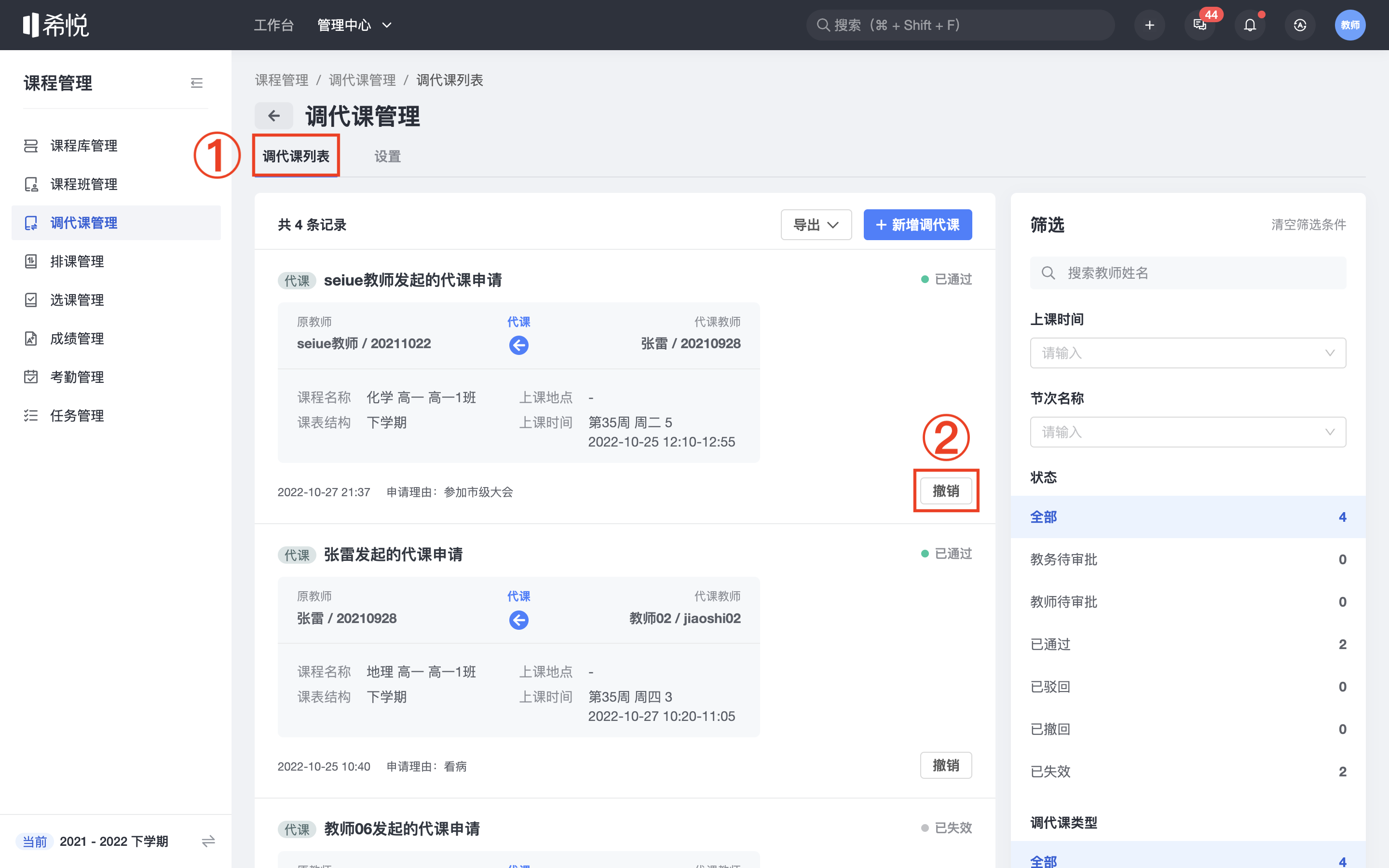
Task: Filter status by 教师待审批
Action: [x=1187, y=602]
